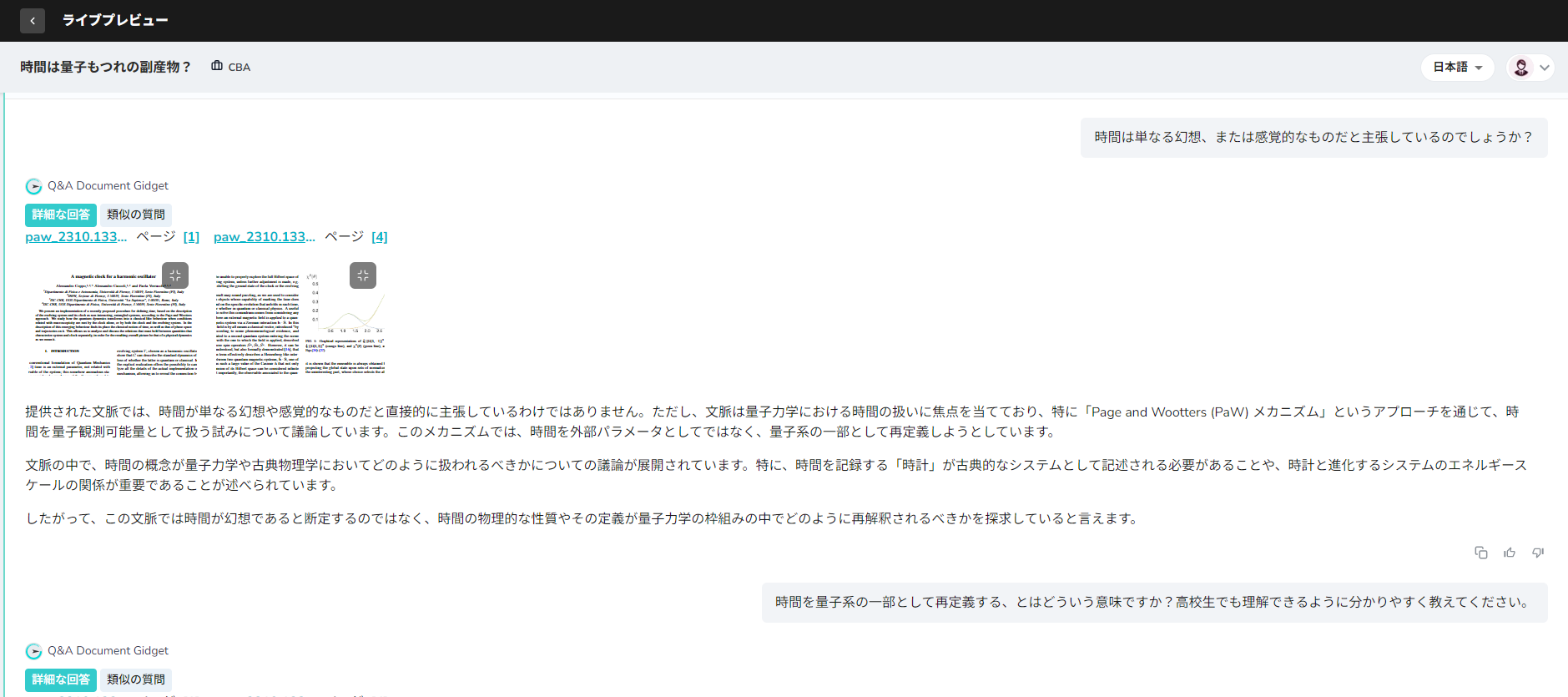Image resolution: width=1568 pixels, height=697 pixels.
Task: Expand the graph page thumbnail via its icon
Action: coord(363,275)
